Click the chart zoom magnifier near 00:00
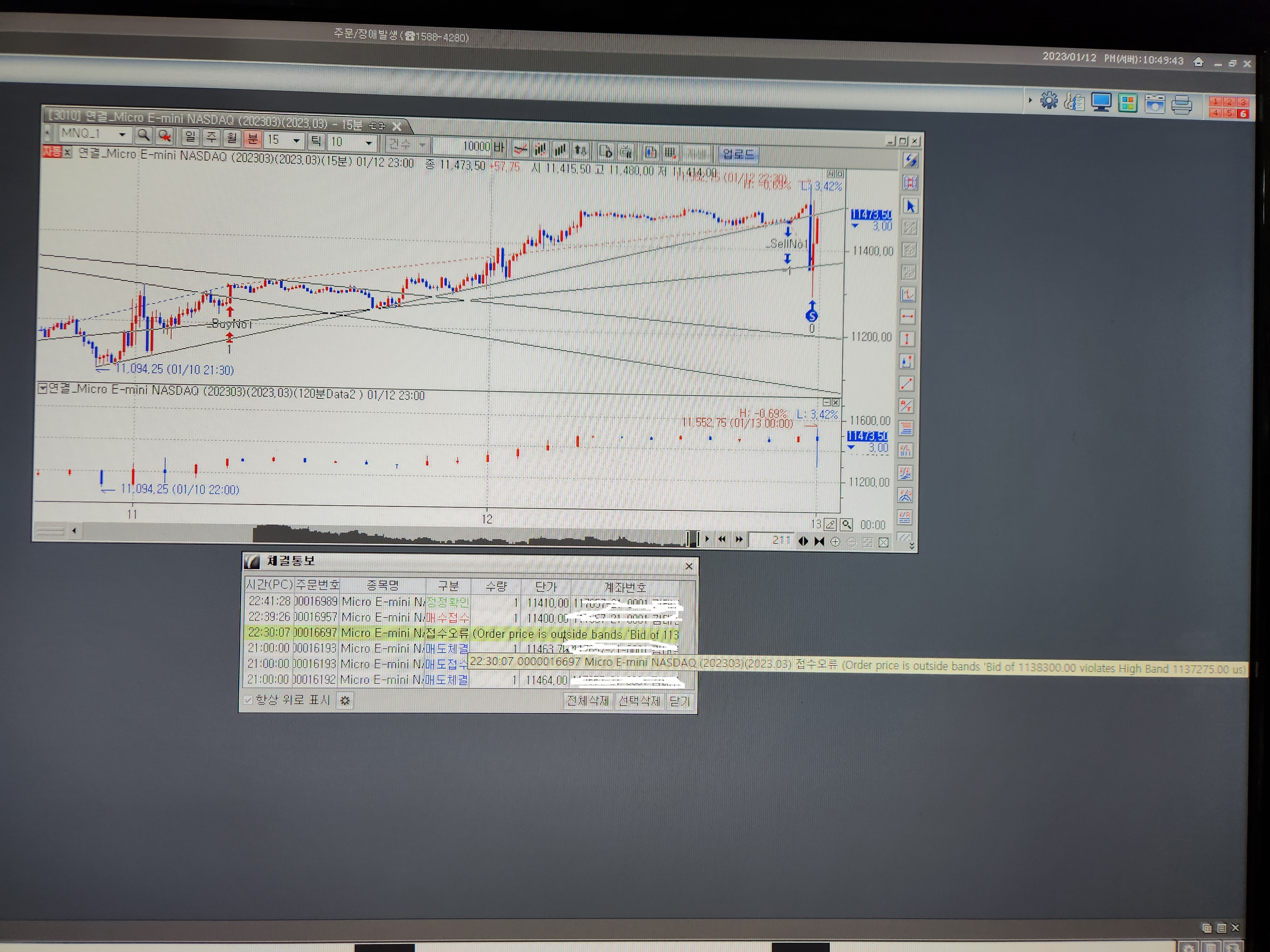The width and height of the screenshot is (1270, 952). coord(846,525)
